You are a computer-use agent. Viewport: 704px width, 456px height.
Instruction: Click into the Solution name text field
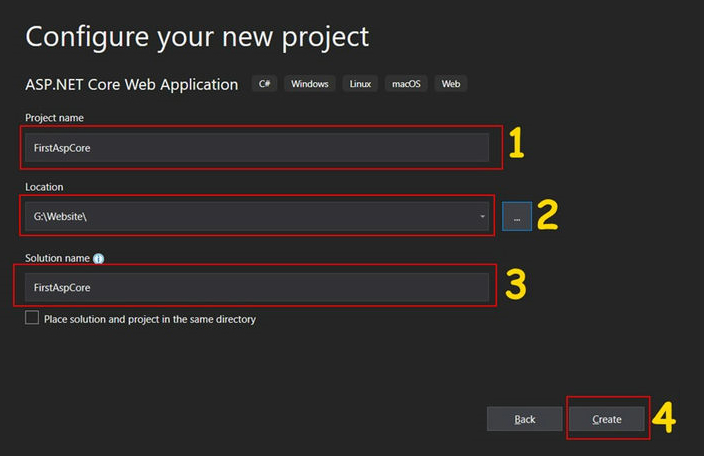pyautogui.click(x=257, y=287)
